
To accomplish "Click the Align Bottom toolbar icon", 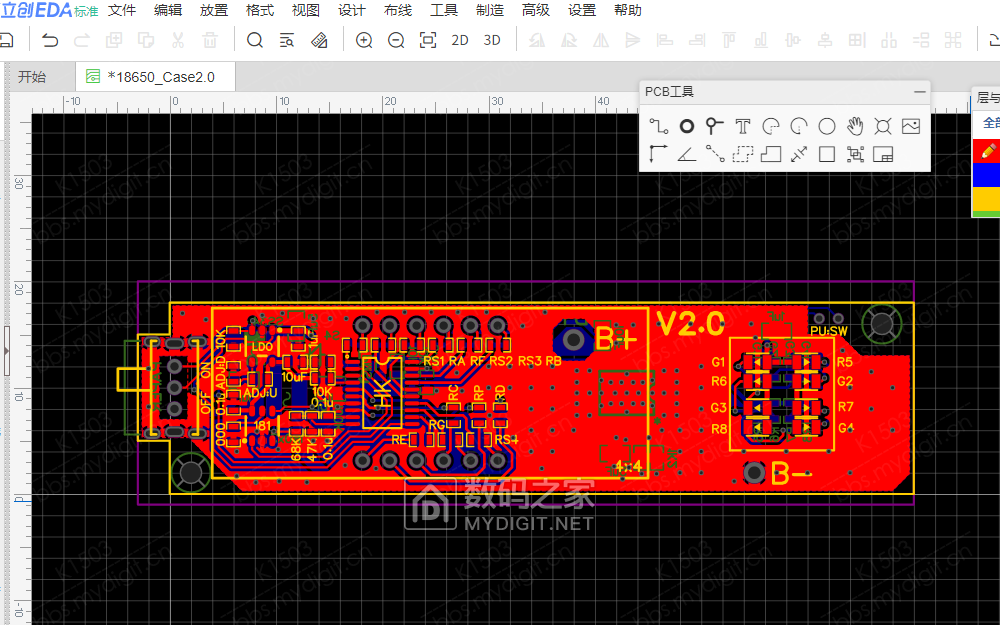I will (761, 40).
